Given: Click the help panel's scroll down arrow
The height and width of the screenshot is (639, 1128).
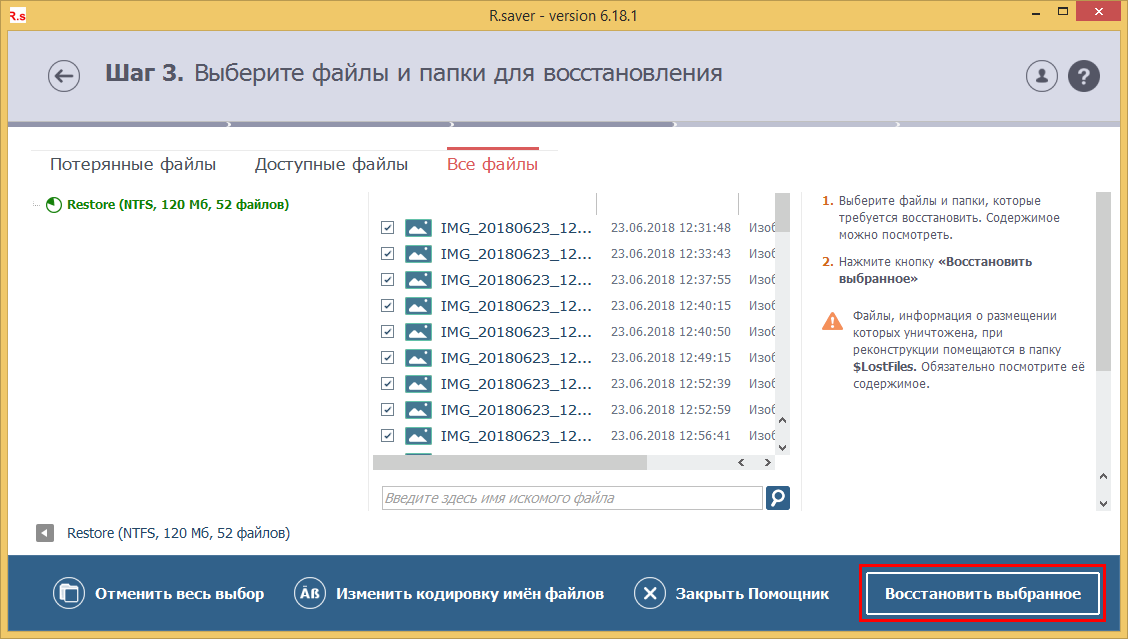Looking at the screenshot, I should click(1104, 503).
